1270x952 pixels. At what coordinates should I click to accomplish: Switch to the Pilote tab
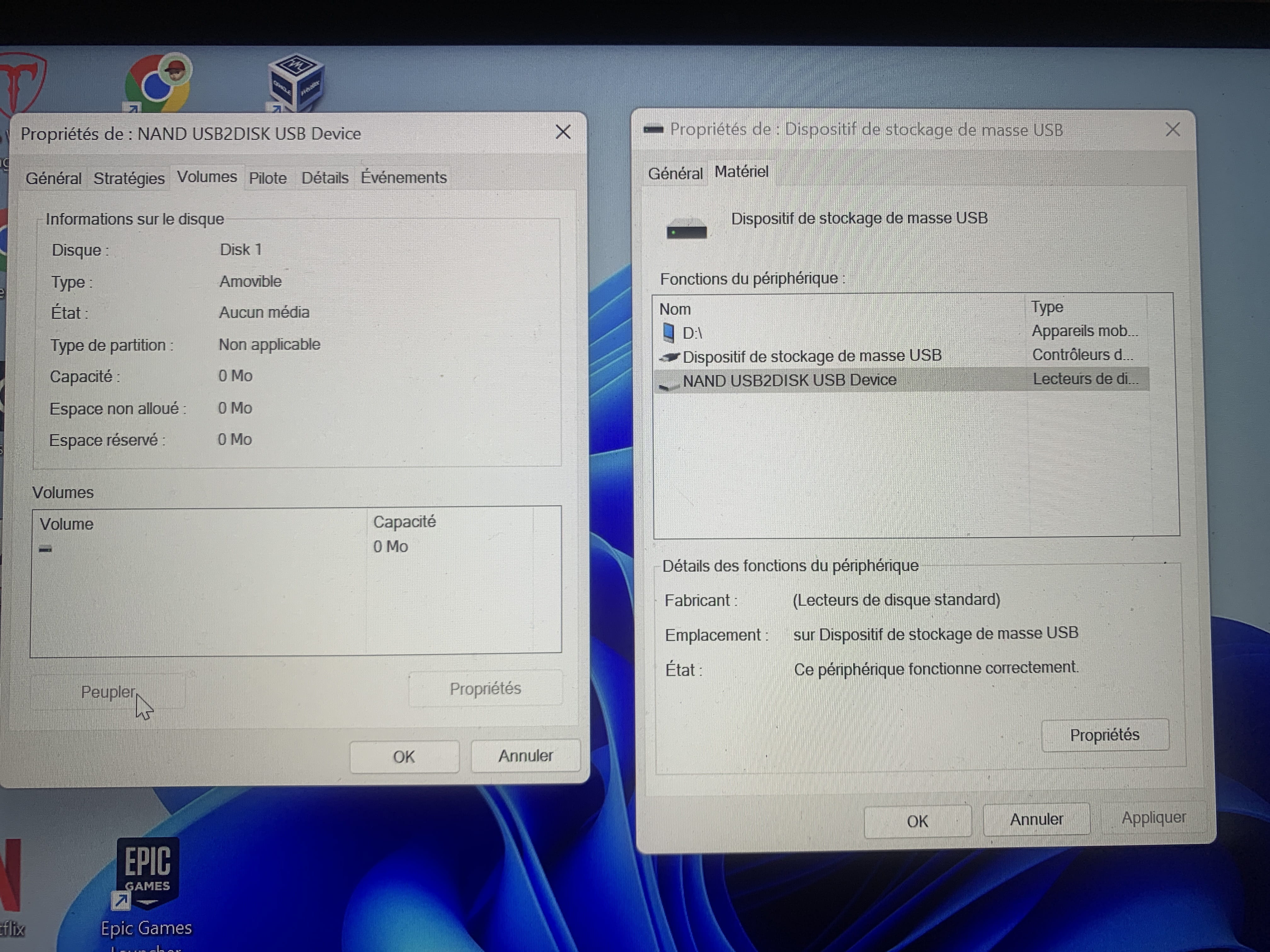tap(267, 178)
